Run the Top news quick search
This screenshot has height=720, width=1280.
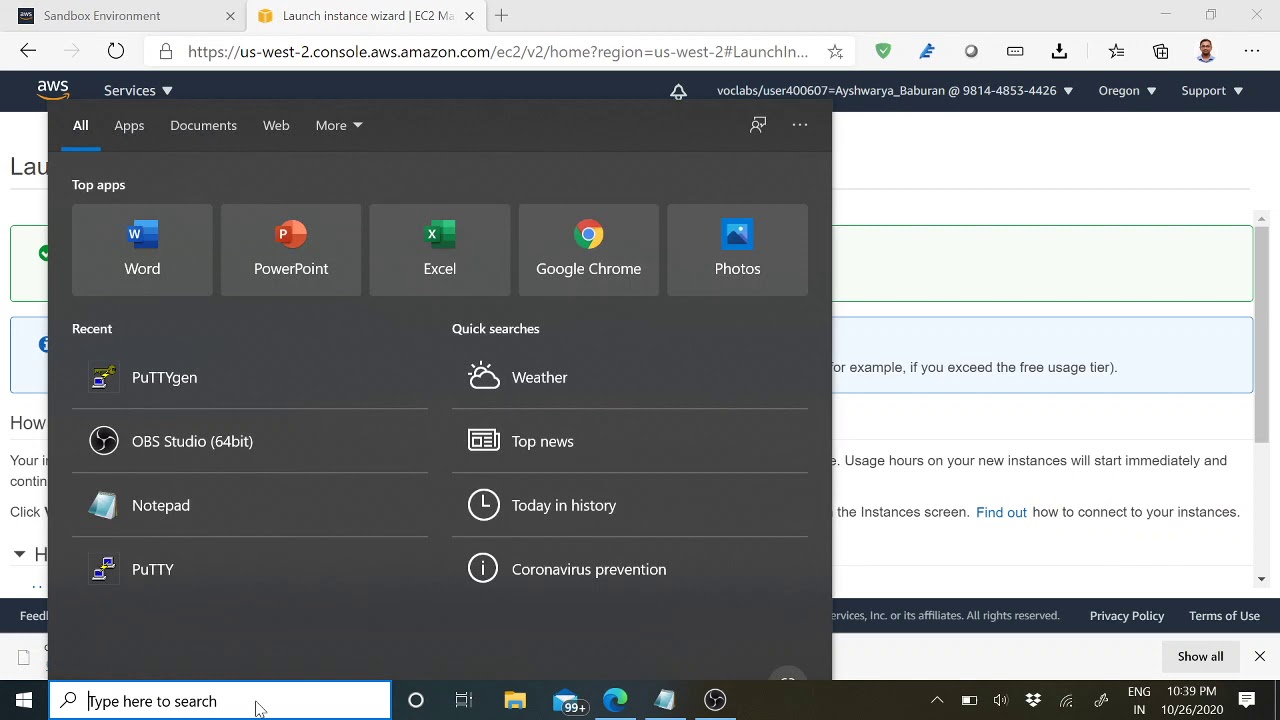pos(630,441)
